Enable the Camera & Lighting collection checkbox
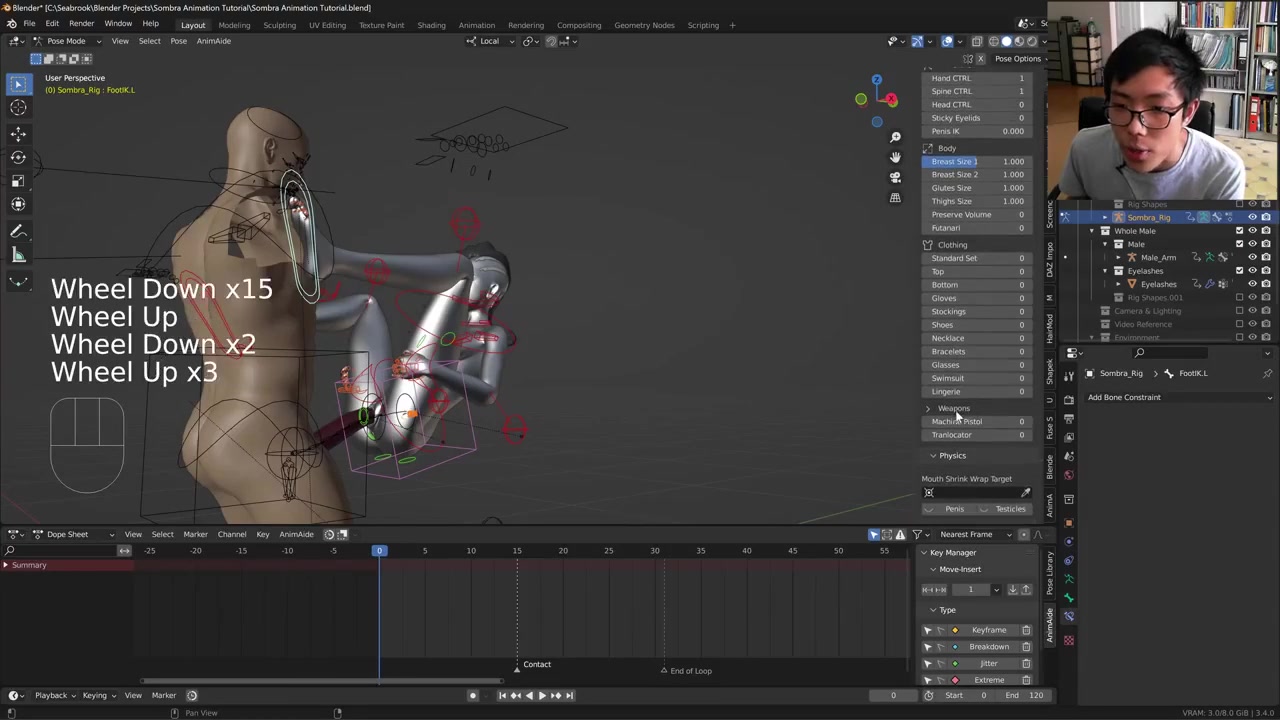 [x=1239, y=311]
